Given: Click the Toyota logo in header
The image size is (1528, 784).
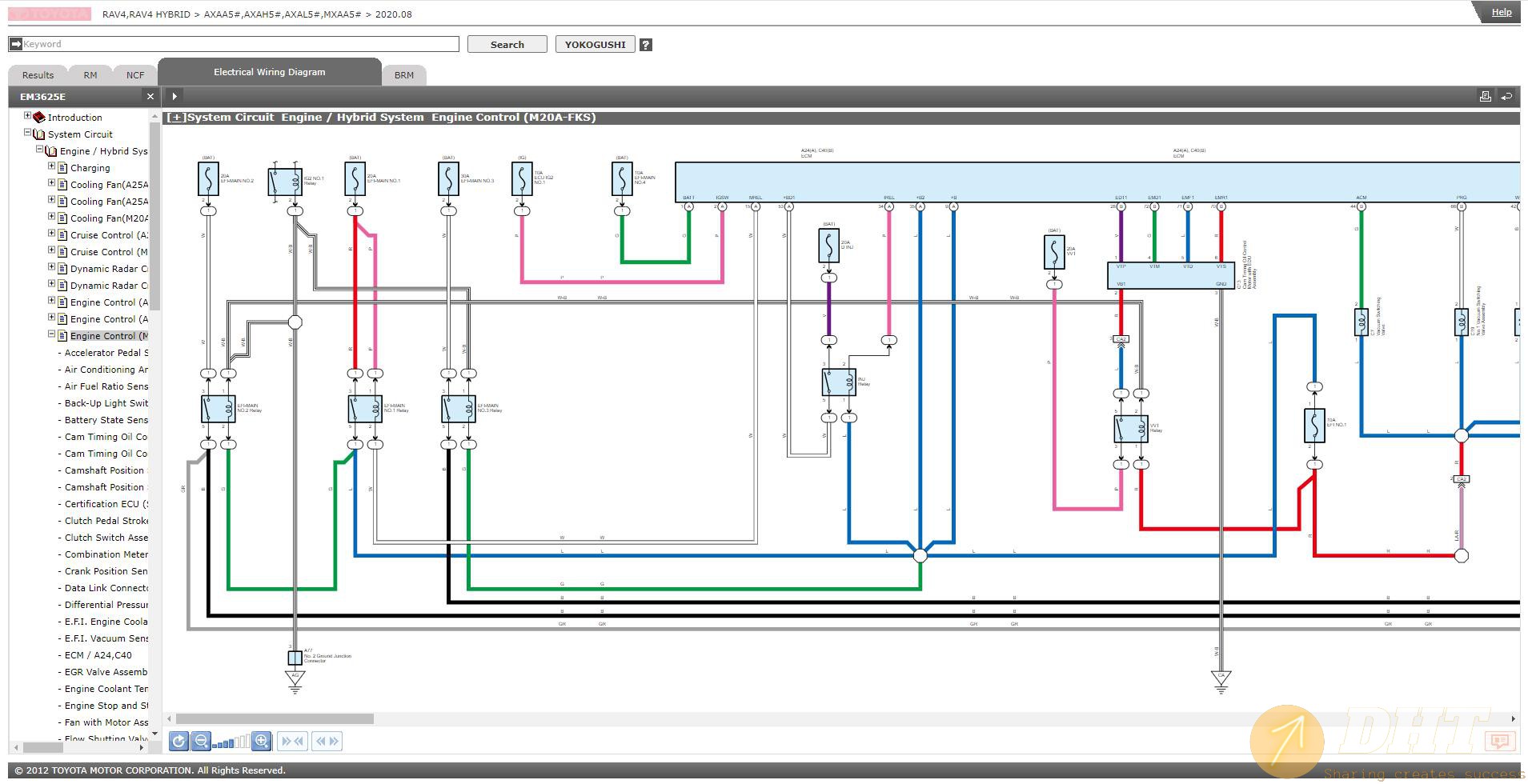Looking at the screenshot, I should (50, 14).
